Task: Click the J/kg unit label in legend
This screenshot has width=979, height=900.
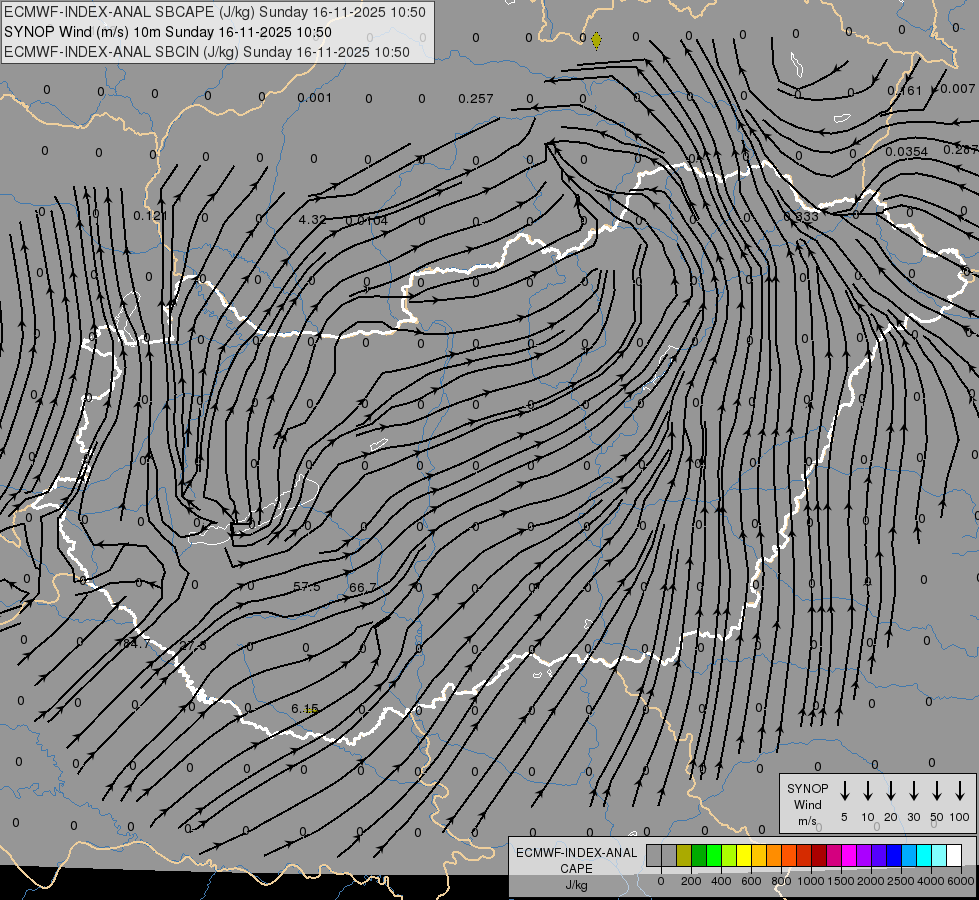Action: coord(576,885)
